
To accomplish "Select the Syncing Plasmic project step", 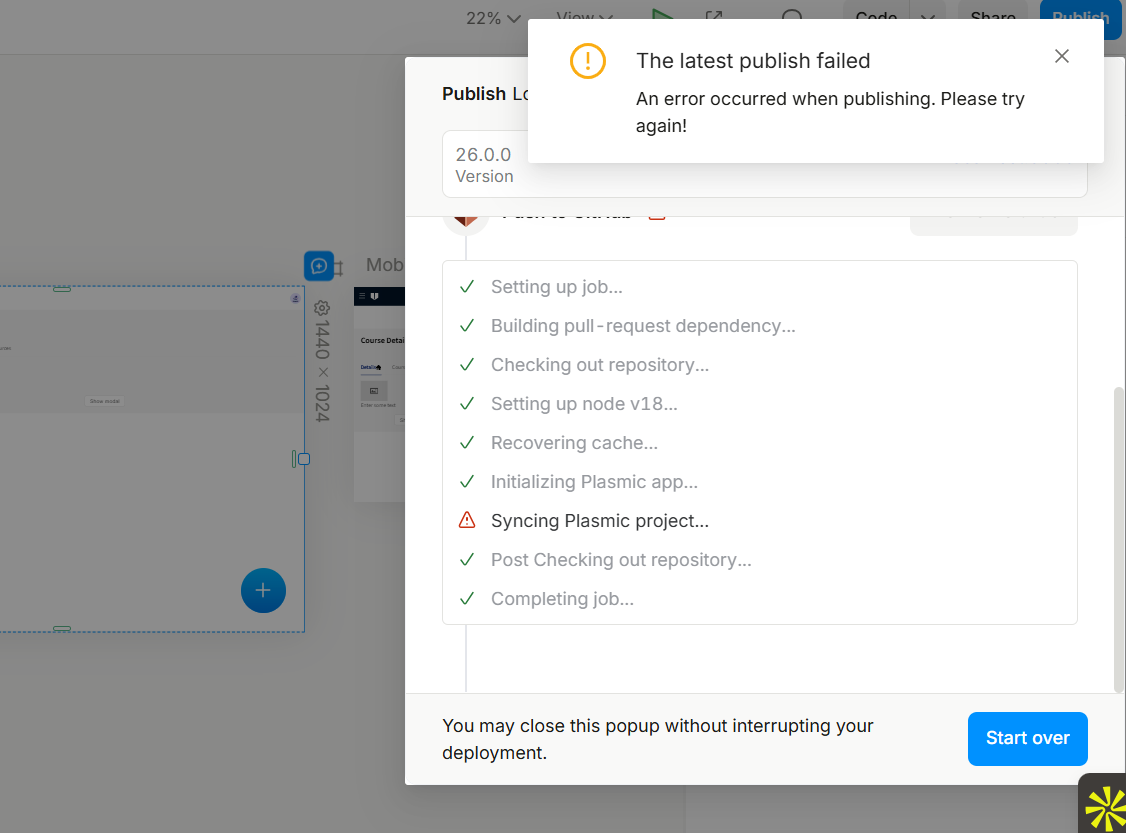I will point(599,521).
